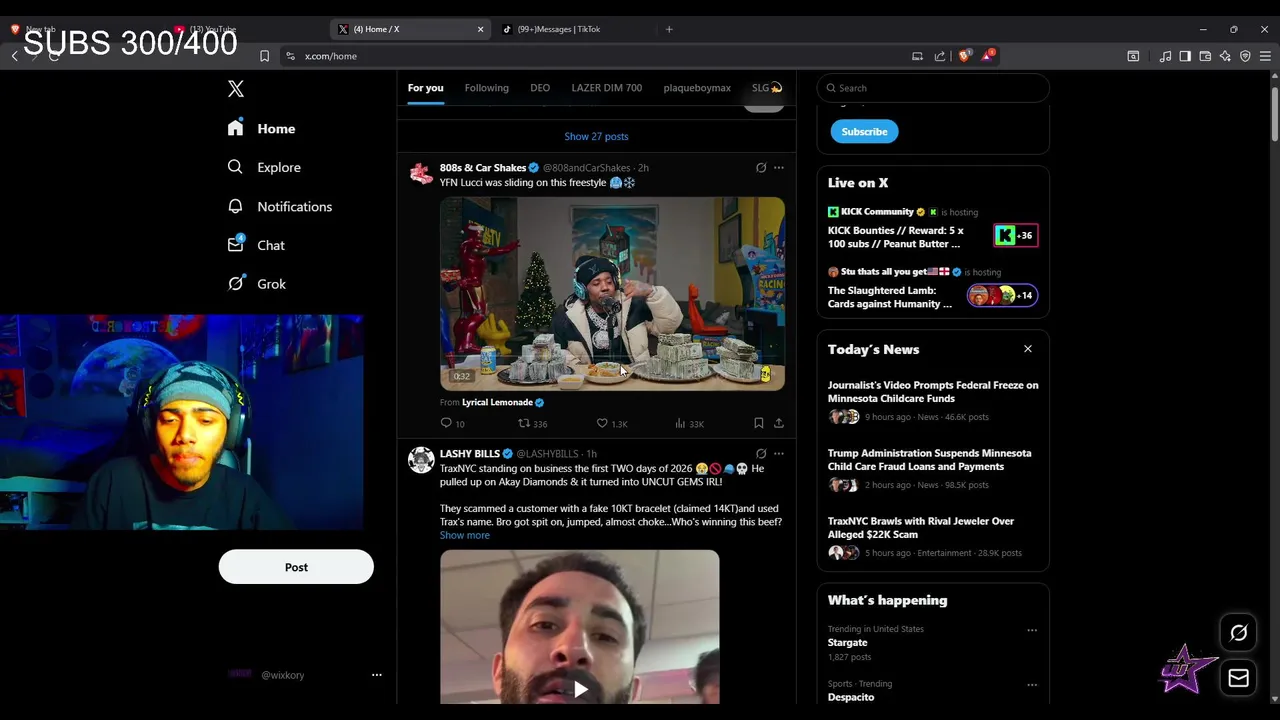Switch to the TikTok Messages browser tab
The width and height of the screenshot is (1280, 720).
pos(575,29)
